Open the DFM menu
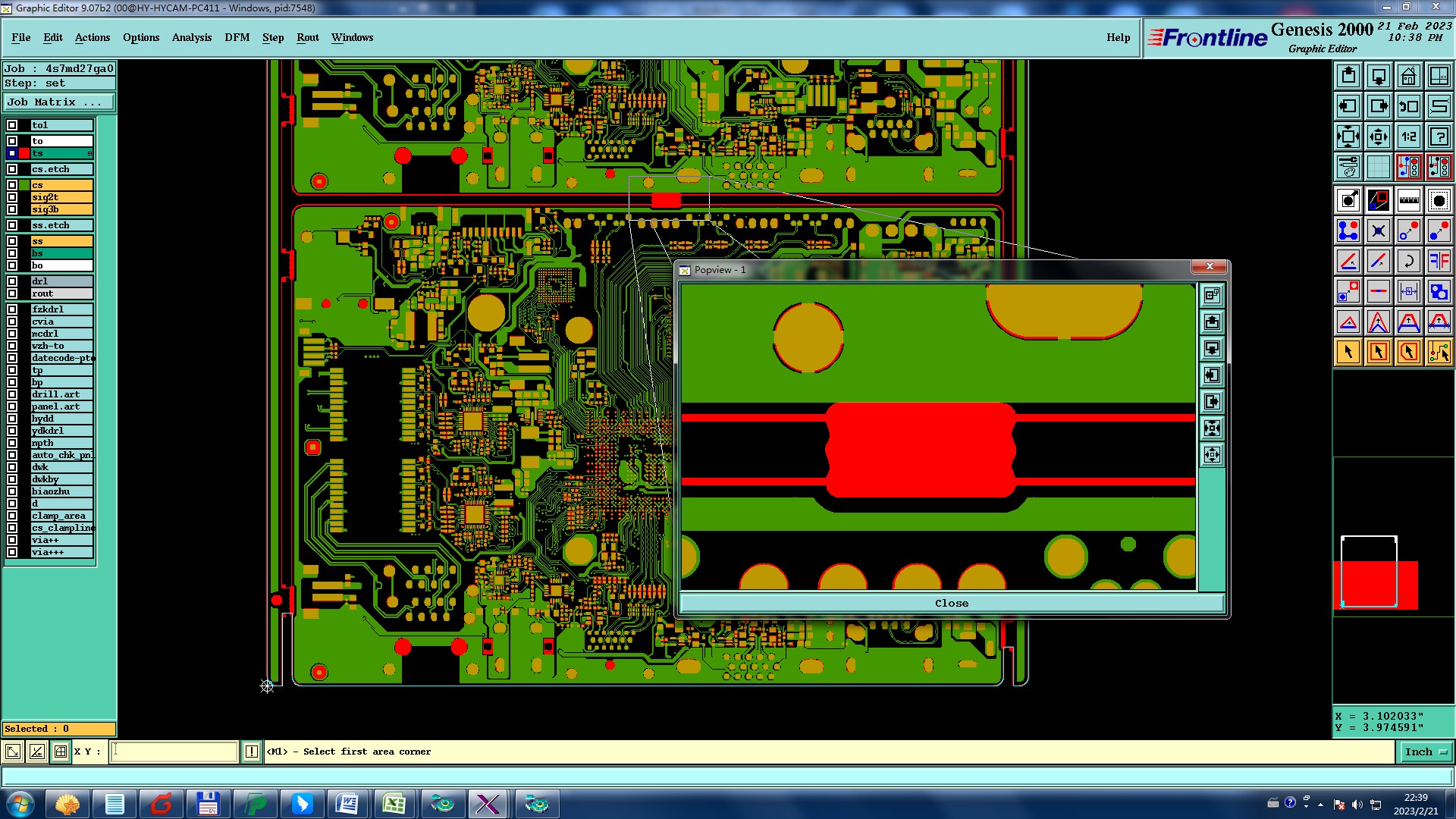The width and height of the screenshot is (1456, 819). [x=237, y=37]
